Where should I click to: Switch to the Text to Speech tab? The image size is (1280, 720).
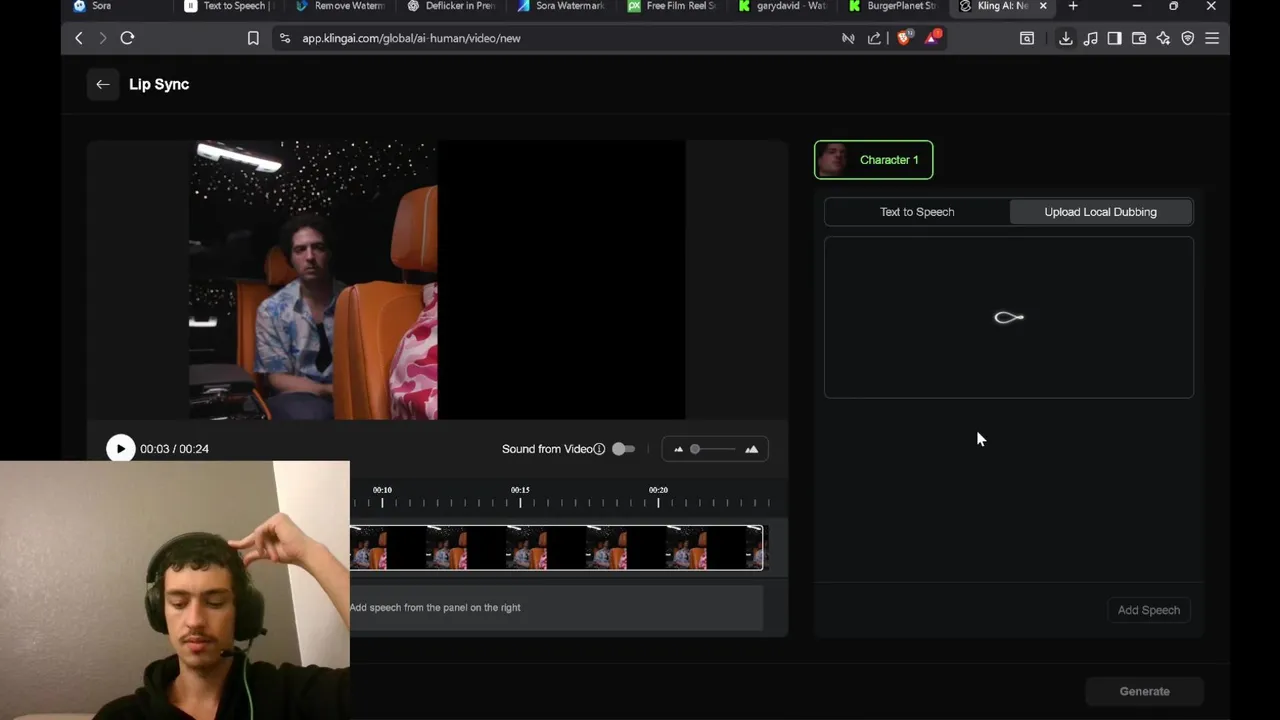[917, 212]
